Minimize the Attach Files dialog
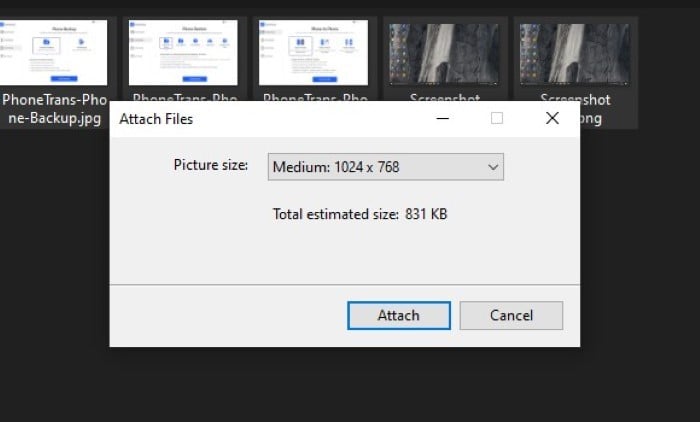 coord(442,118)
